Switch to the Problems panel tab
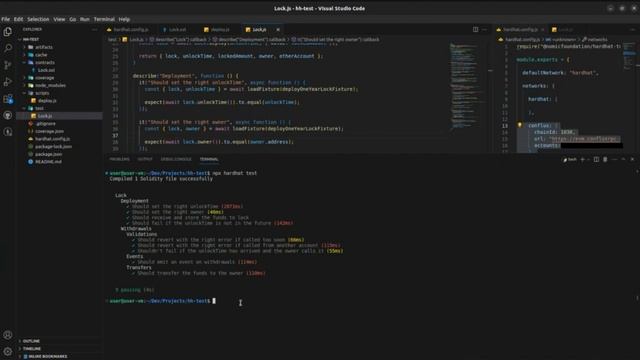 (x=119, y=159)
